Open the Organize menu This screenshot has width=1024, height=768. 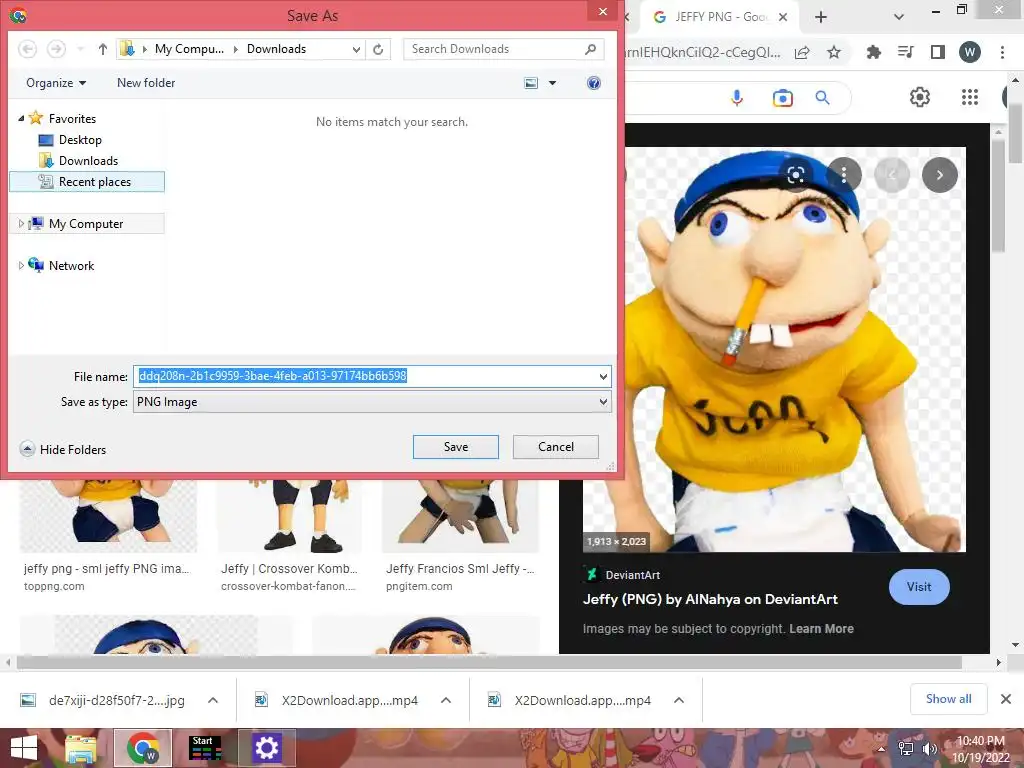tap(56, 83)
